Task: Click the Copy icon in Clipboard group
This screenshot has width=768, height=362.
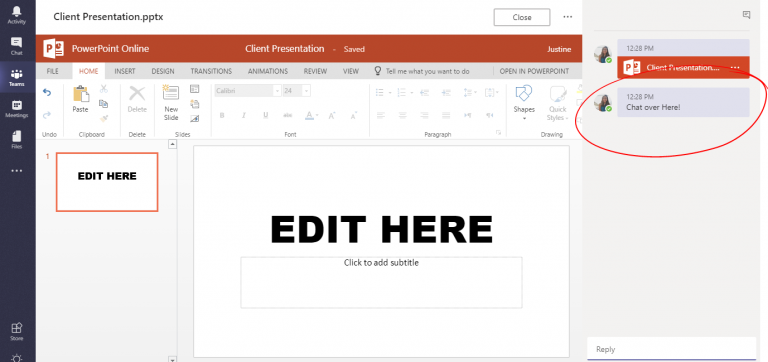Action: click(103, 103)
